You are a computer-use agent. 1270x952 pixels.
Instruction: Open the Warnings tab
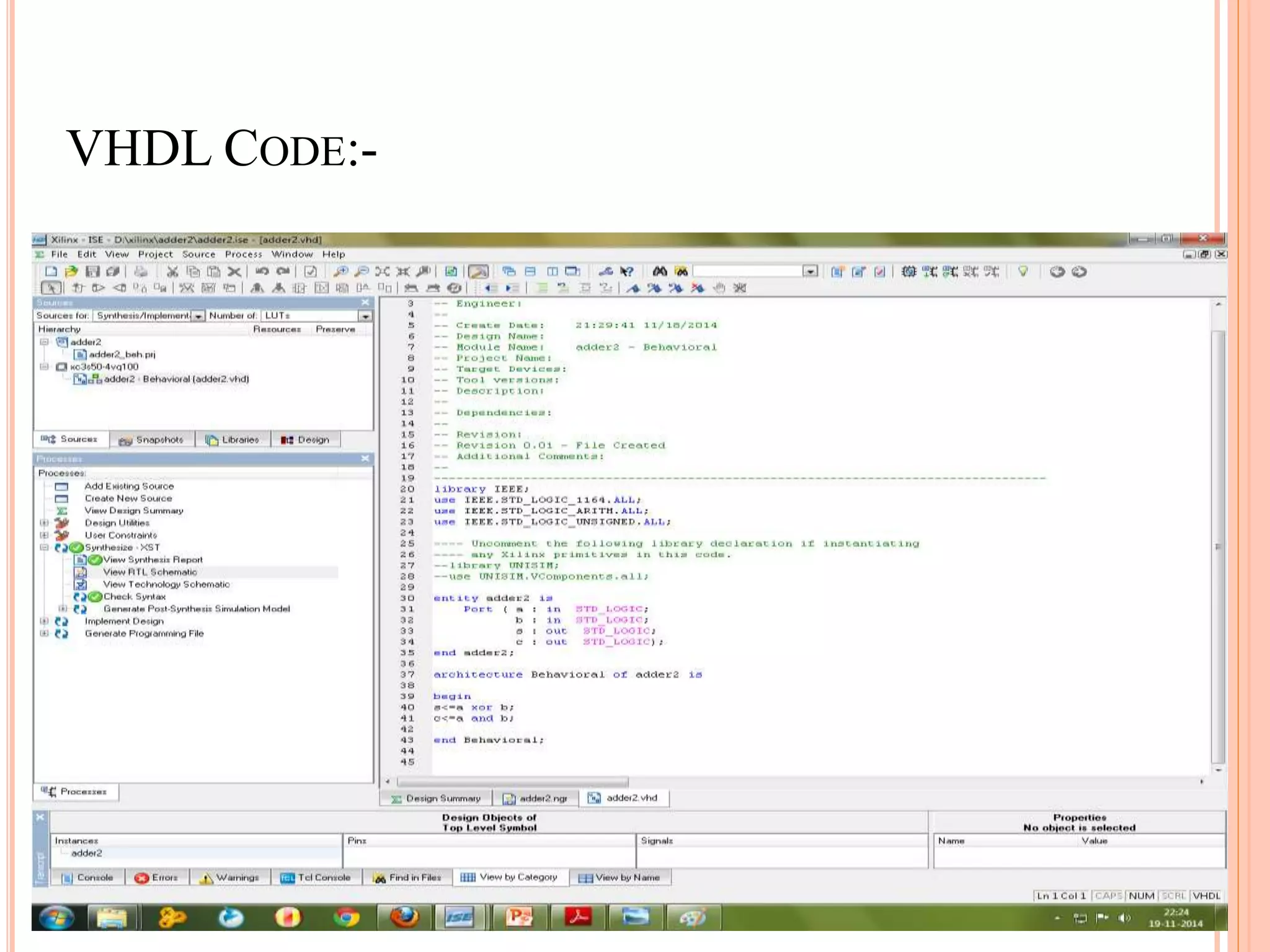click(229, 878)
